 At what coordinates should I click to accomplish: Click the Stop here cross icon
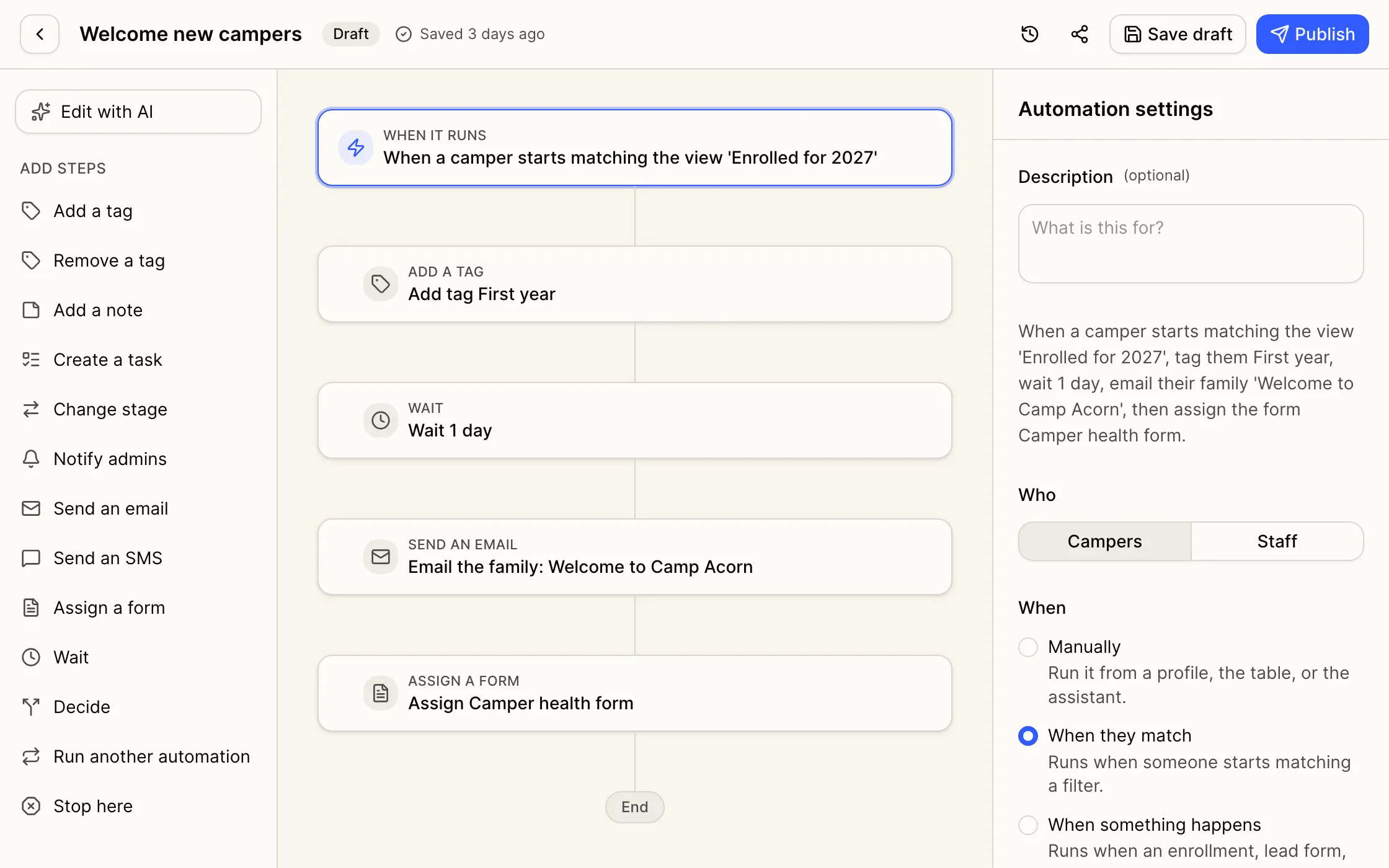[31, 806]
